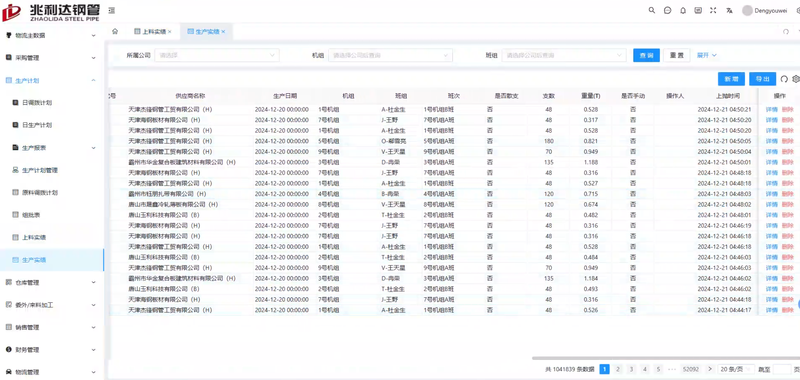This screenshot has height=380, width=800.
Task: Click the Zhaolida Steel Pipe logo
Action: pyautogui.click(x=51, y=12)
